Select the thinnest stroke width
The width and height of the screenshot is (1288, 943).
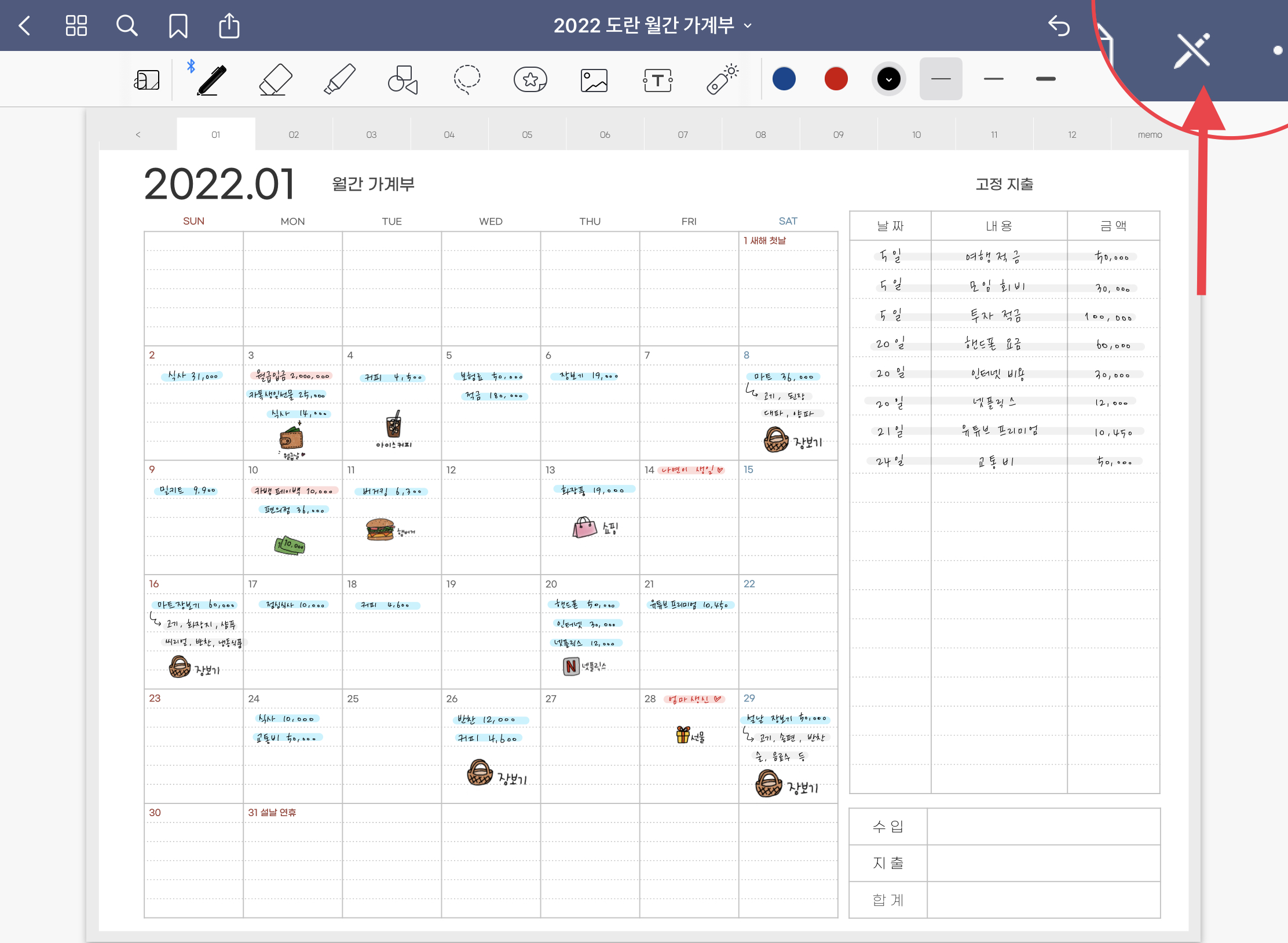click(x=941, y=79)
